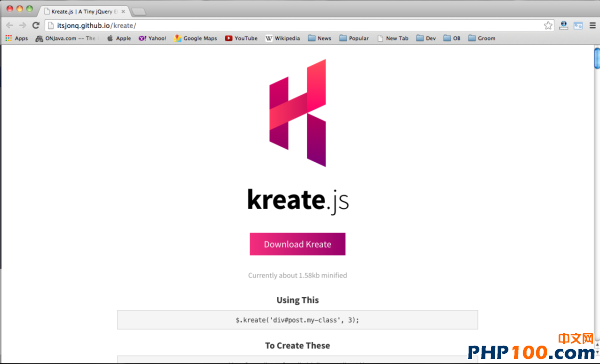Viewport: 600px width, 364px height.
Task: Expand the Dev bookmarks folder
Action: [426, 38]
